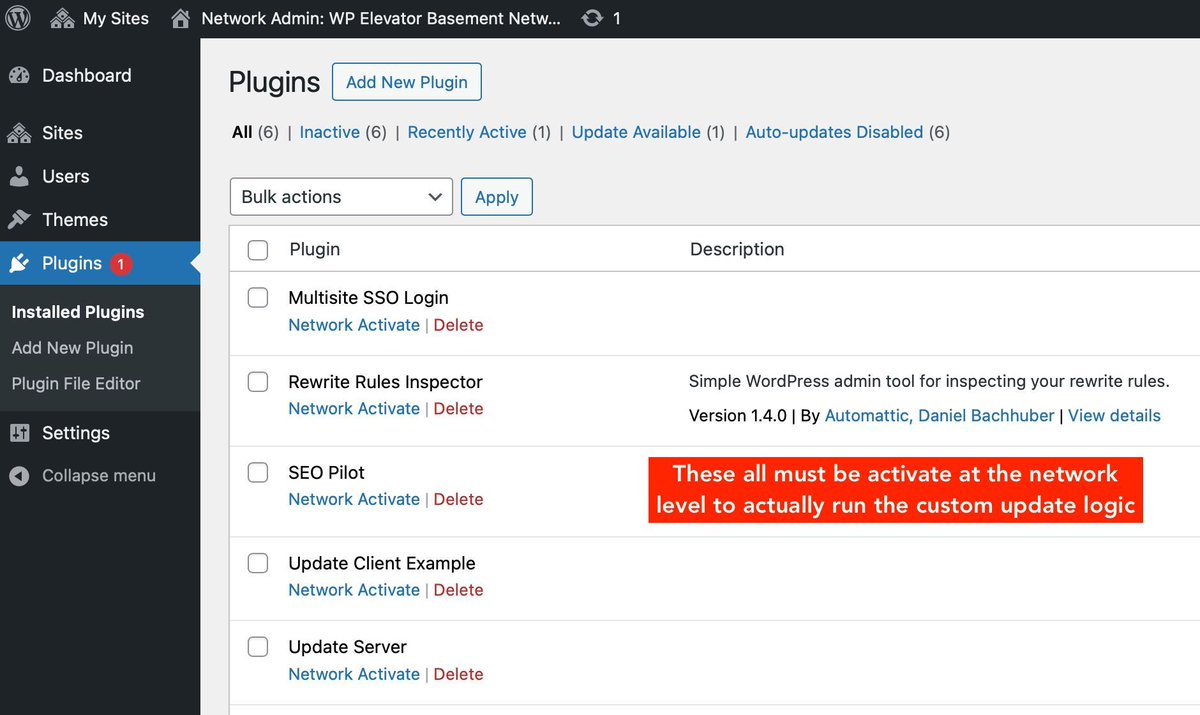This screenshot has height=715, width=1200.
Task: Delete the Update Server plugin
Action: pos(458,674)
